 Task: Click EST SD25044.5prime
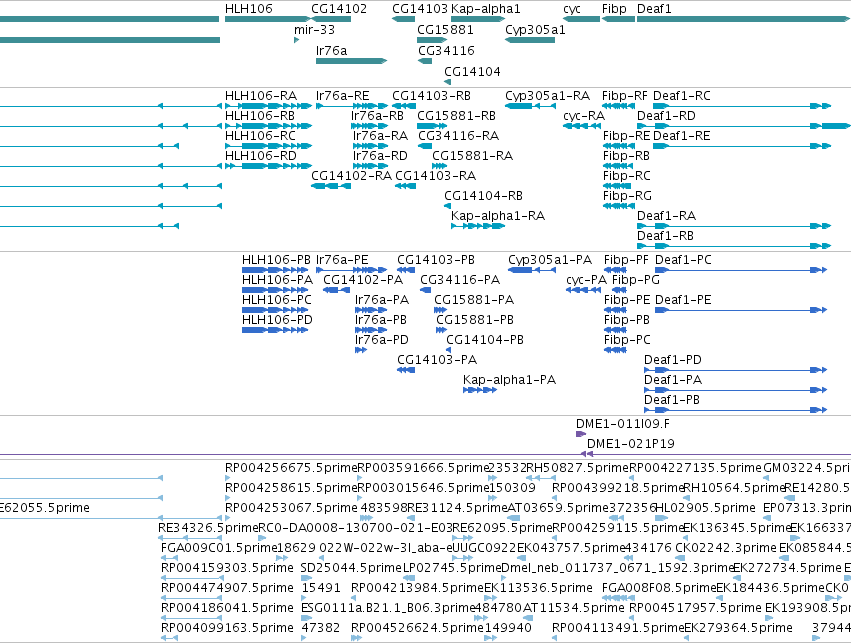click(x=351, y=568)
